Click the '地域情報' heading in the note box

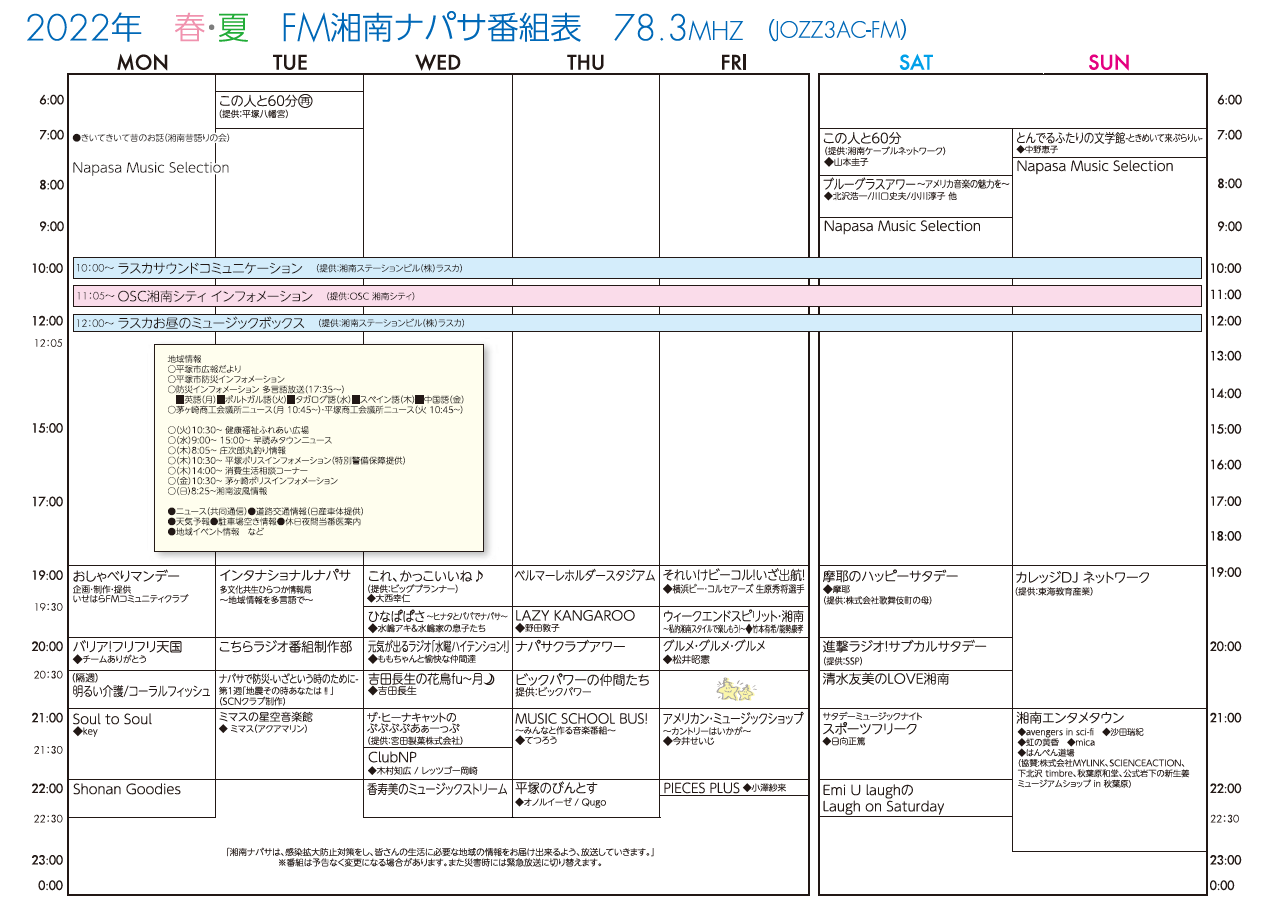184,359
